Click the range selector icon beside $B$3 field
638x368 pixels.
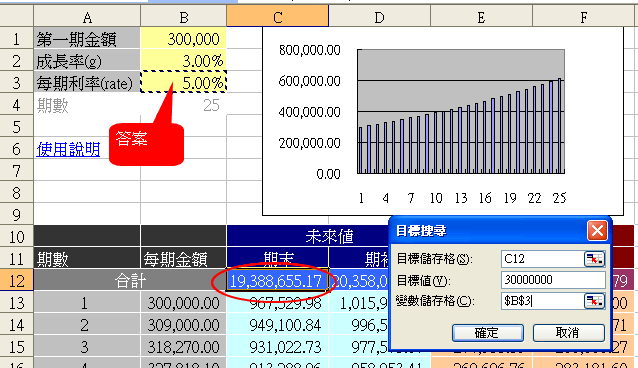click(x=594, y=301)
